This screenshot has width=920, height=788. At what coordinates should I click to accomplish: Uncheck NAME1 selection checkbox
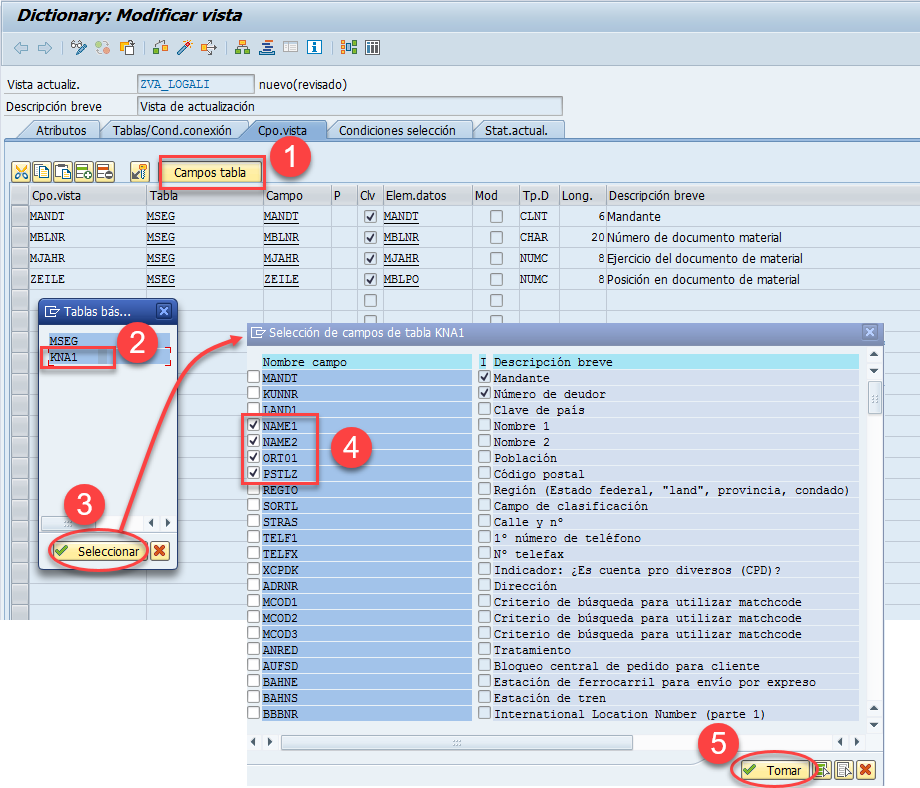click(253, 425)
